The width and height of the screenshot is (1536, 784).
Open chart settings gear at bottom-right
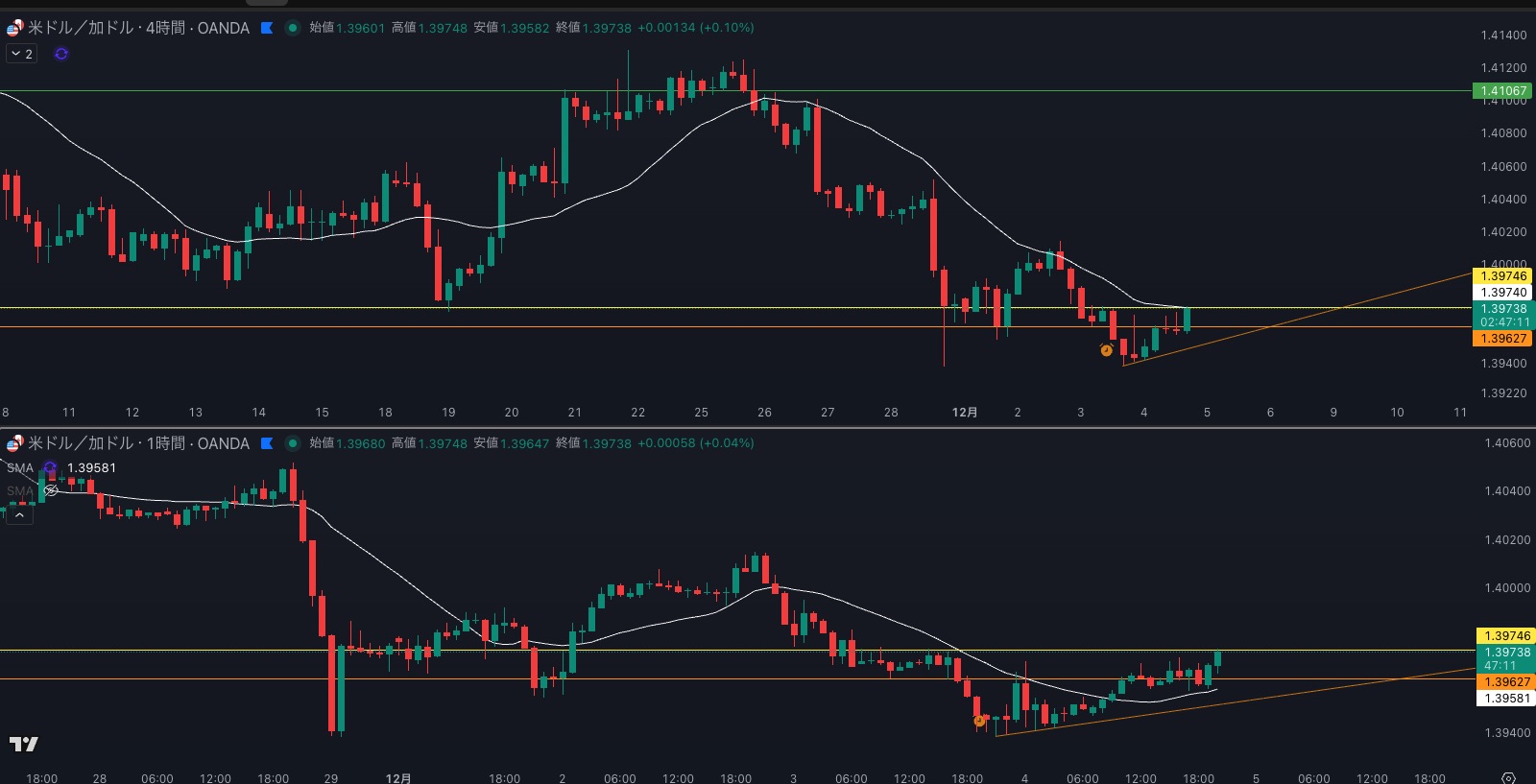(x=1508, y=777)
